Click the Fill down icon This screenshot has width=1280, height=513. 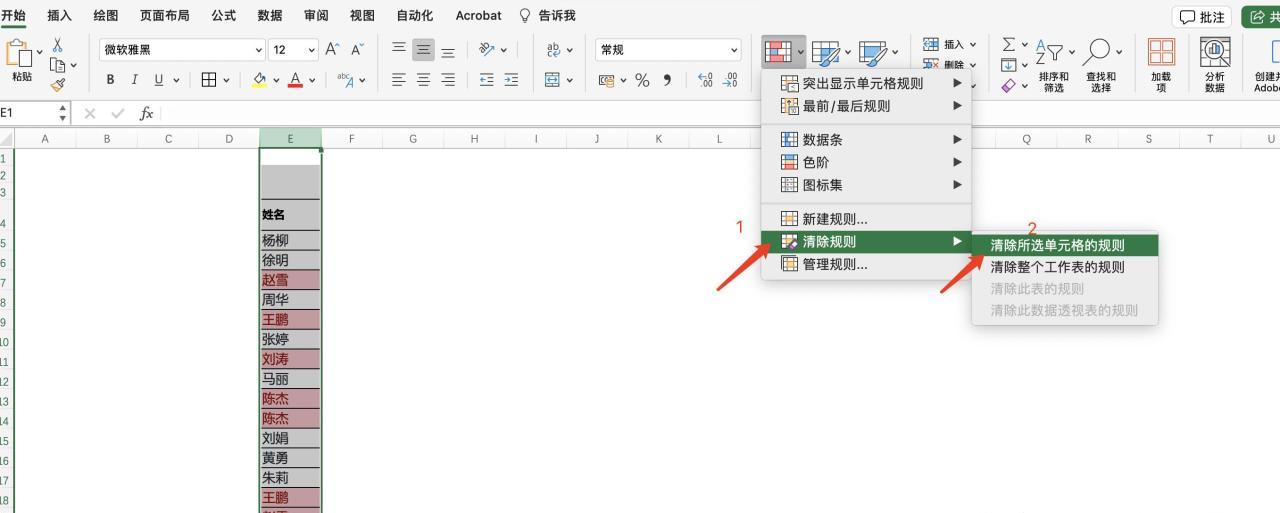[x=1009, y=65]
